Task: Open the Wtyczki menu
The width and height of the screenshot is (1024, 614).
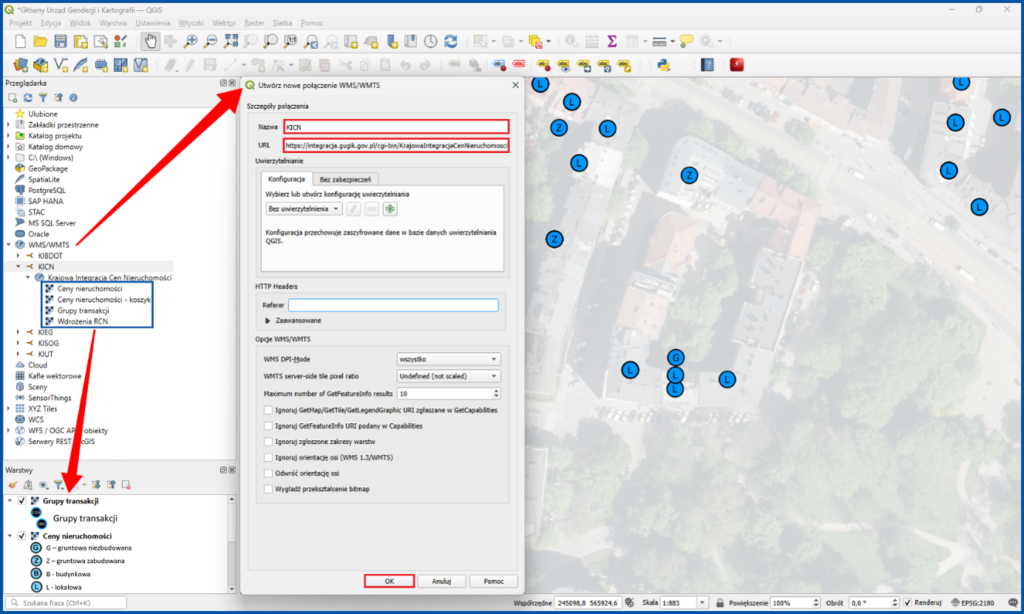Action: [191, 23]
